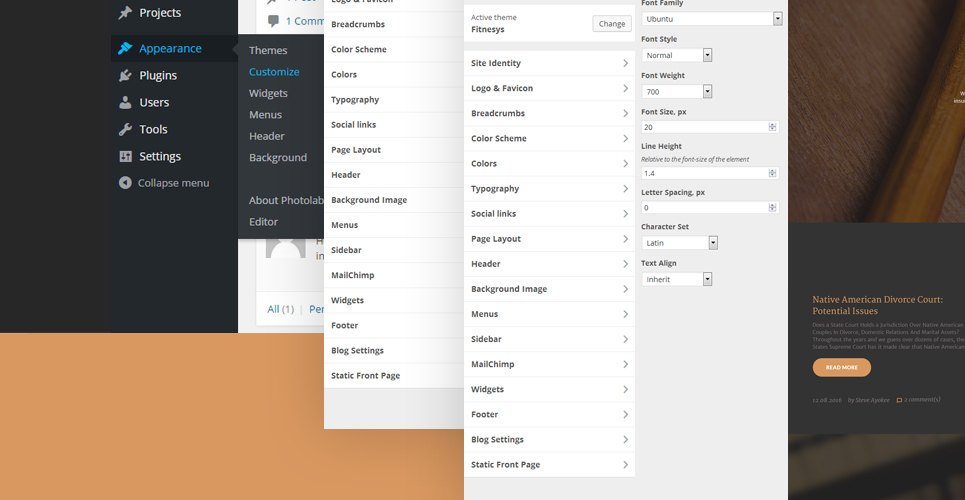Expand the Site Identity section chevron
The width and height of the screenshot is (965, 500).
click(625, 63)
